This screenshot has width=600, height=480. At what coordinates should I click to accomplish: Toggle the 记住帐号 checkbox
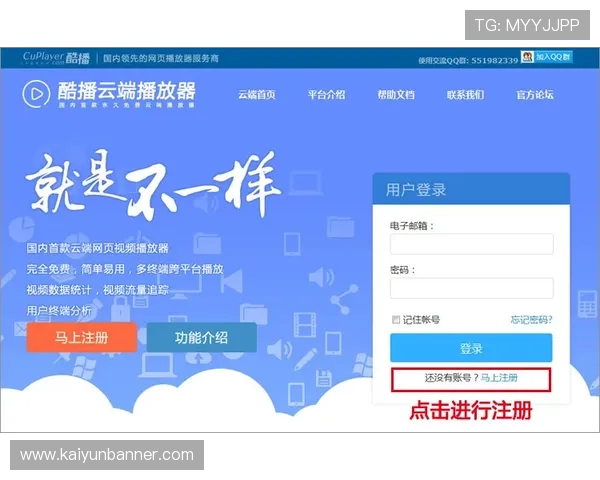396,320
